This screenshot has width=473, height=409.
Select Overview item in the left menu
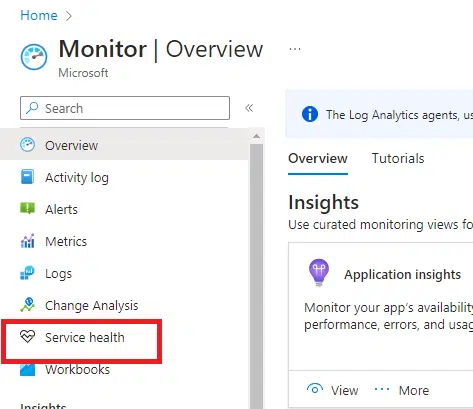point(124,145)
